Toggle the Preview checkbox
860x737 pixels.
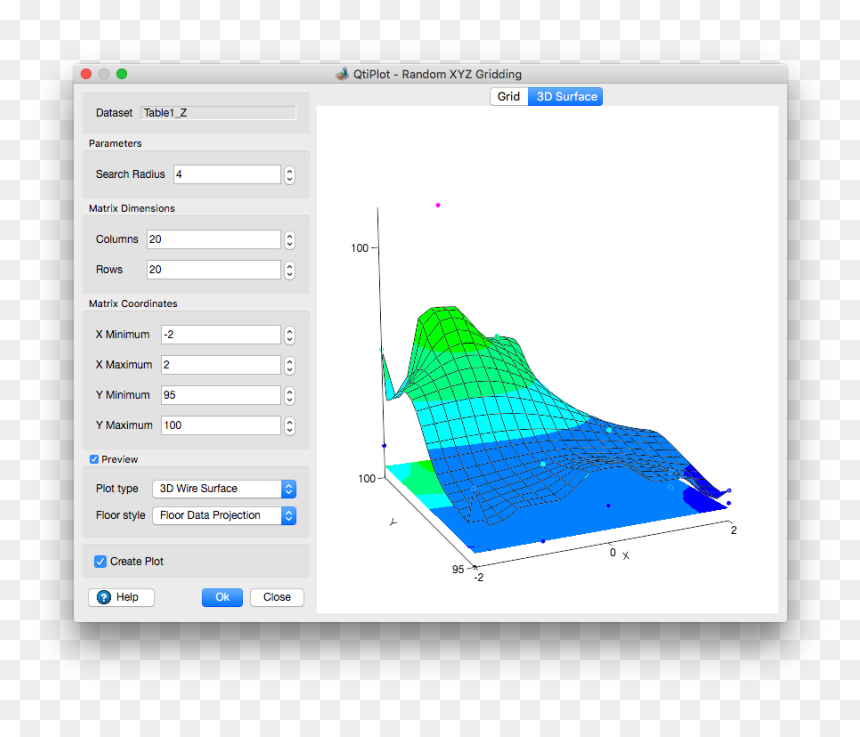click(x=94, y=460)
